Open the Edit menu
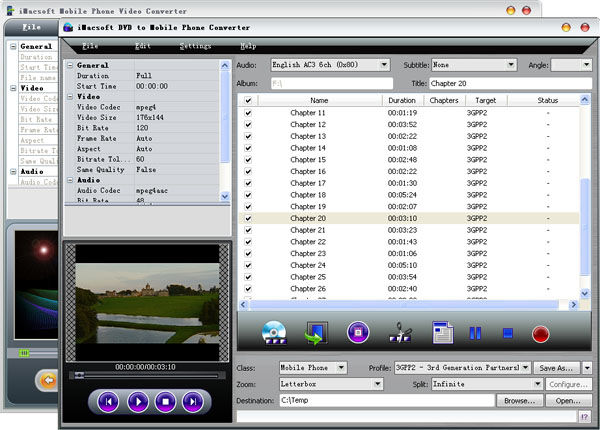Screen dimensions: 600x430 [x=143, y=46]
